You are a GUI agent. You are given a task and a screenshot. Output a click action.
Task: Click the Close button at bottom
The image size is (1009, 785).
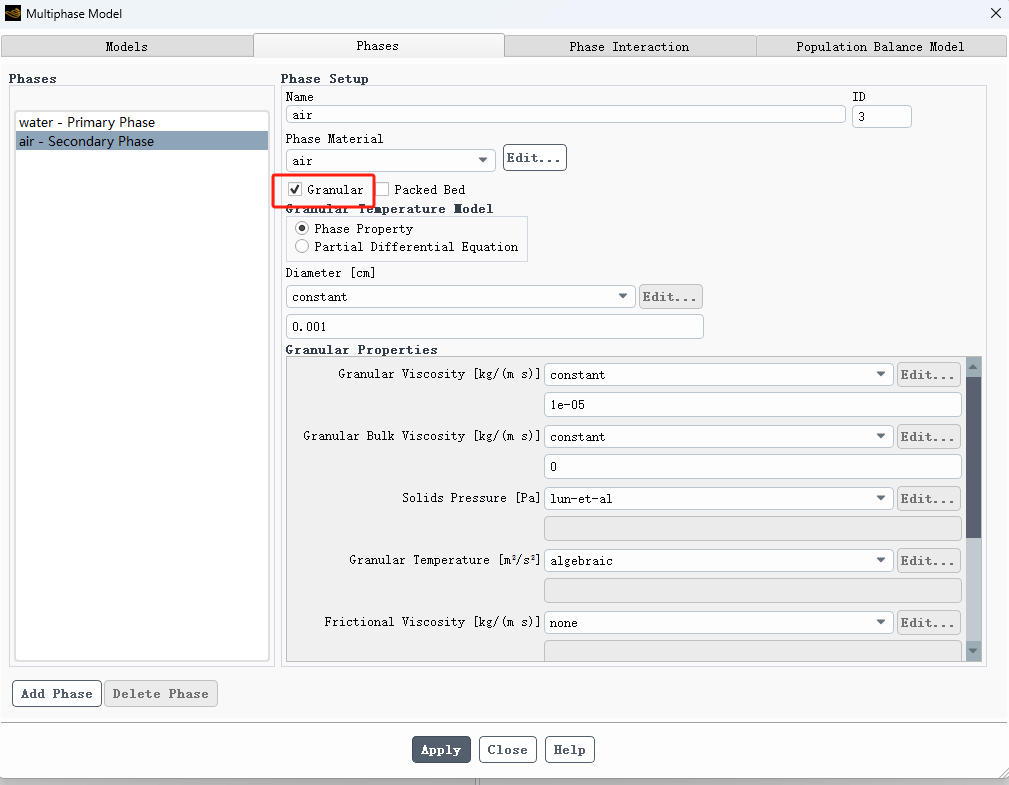(507, 750)
